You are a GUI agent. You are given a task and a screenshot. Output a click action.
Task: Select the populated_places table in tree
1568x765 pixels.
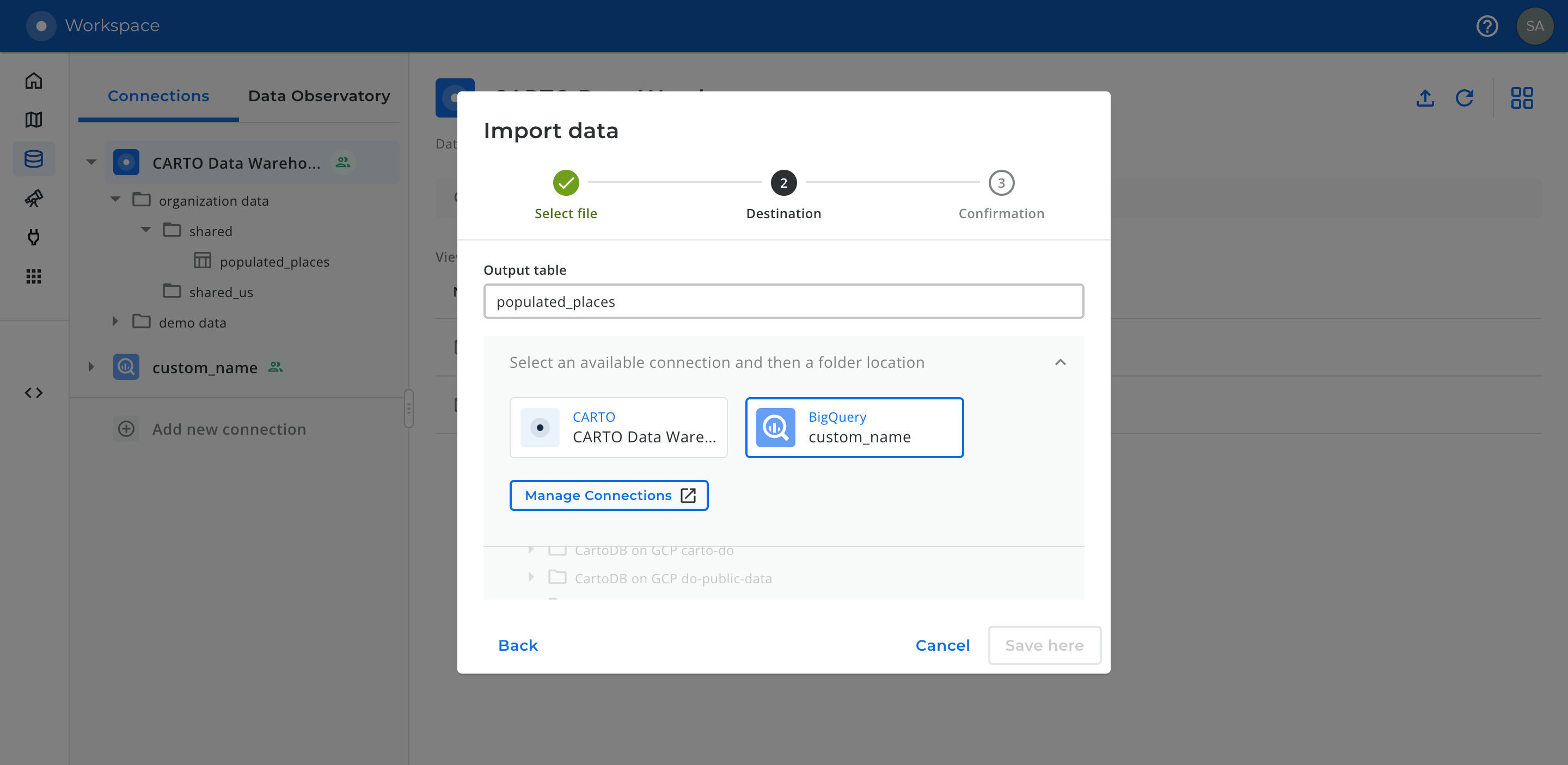pyautogui.click(x=274, y=262)
